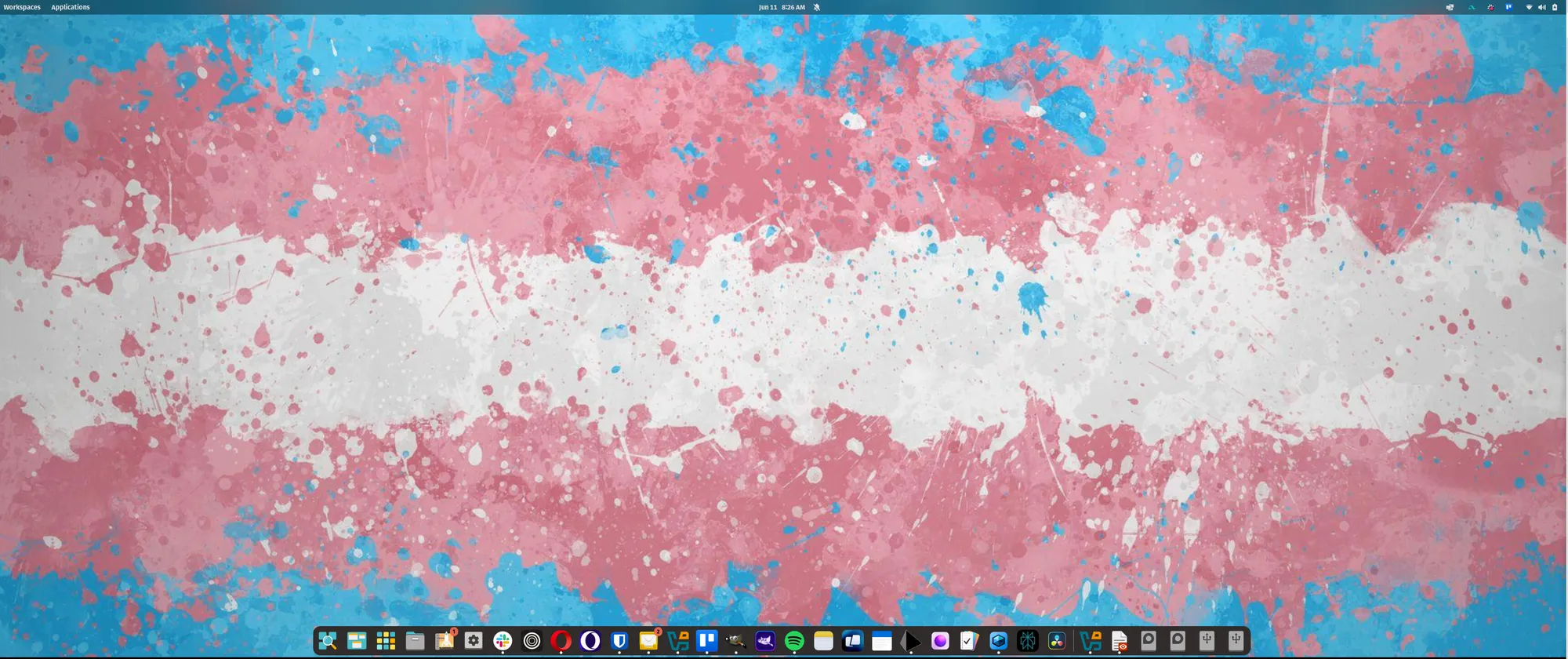This screenshot has height=659, width=1568.
Task: Open the yellow mail app in dock
Action: [648, 641]
